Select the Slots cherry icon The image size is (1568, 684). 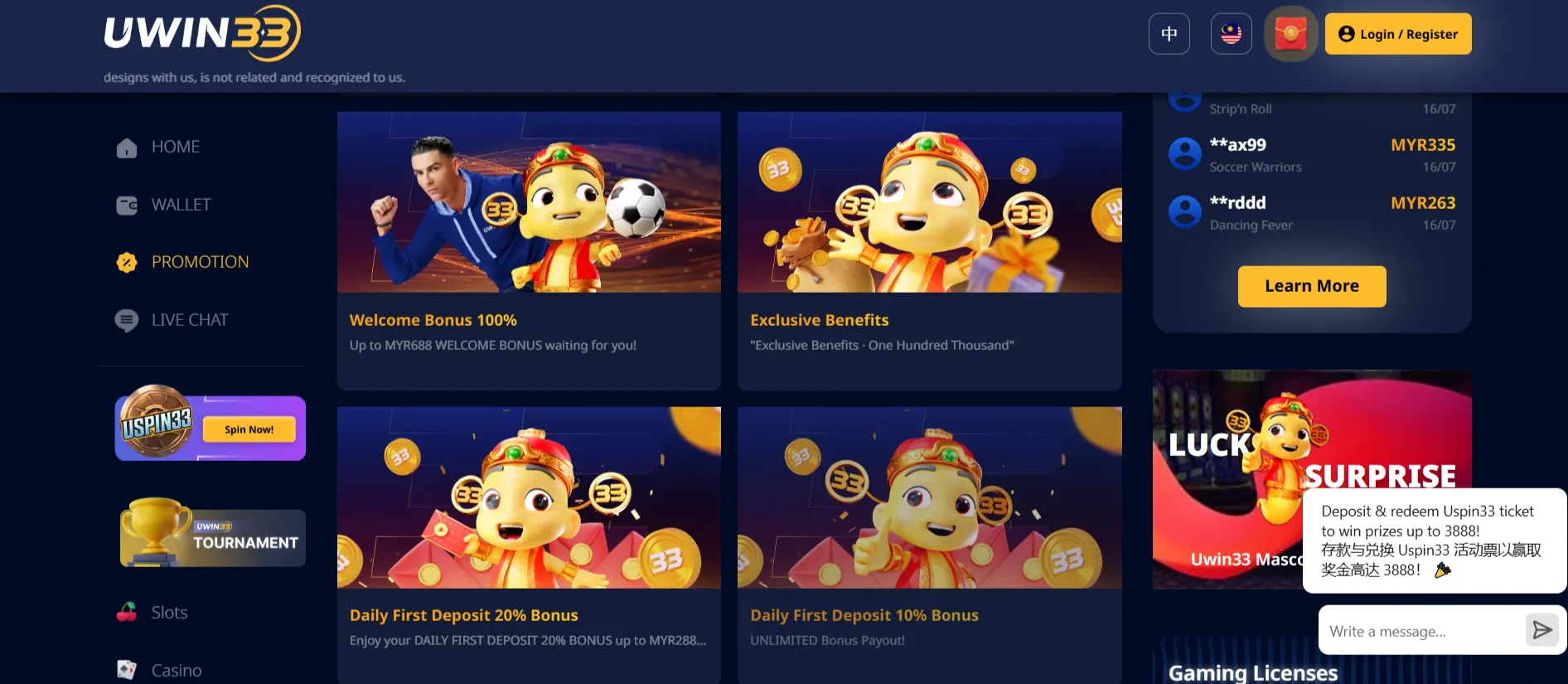127,613
